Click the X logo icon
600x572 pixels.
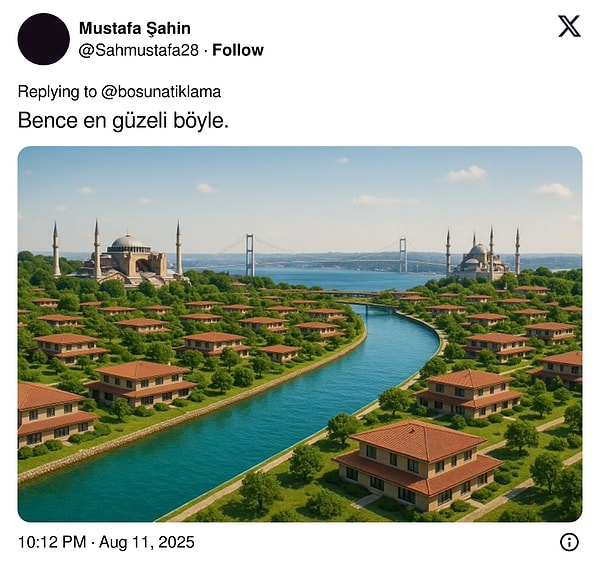pos(569,27)
